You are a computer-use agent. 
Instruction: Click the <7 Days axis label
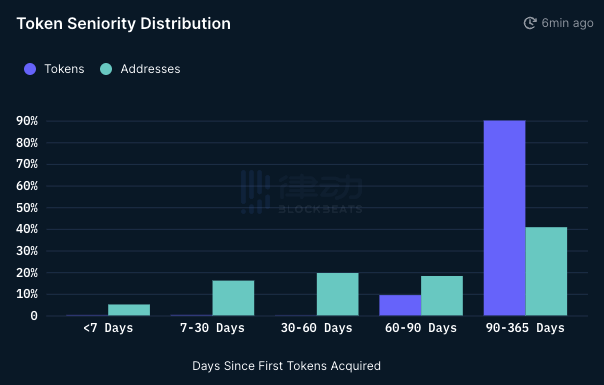click(x=108, y=328)
